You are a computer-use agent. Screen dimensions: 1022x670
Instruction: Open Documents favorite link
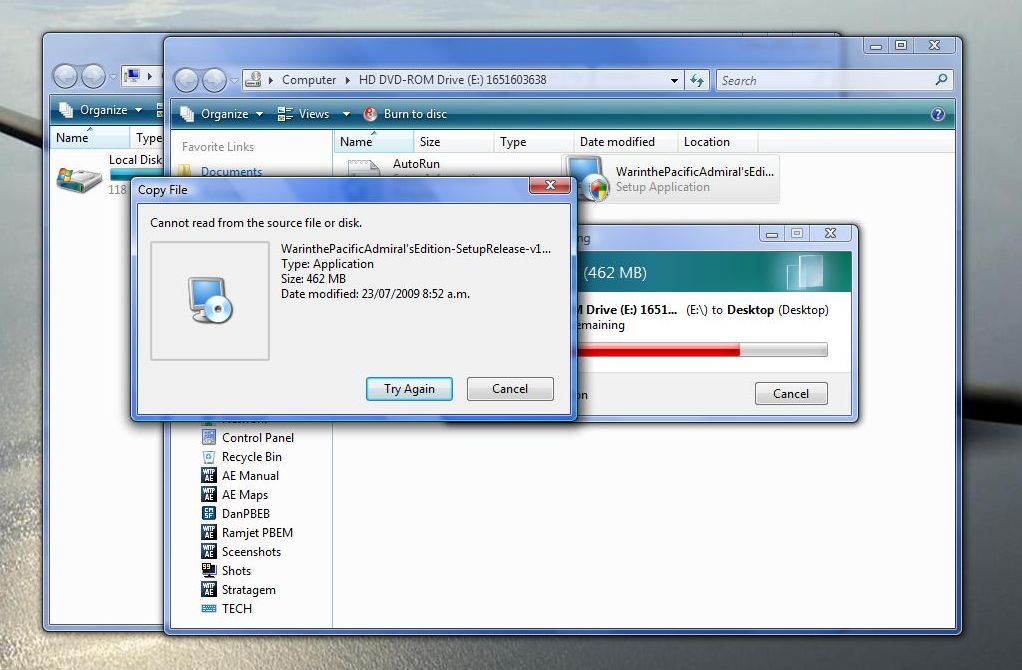[231, 171]
